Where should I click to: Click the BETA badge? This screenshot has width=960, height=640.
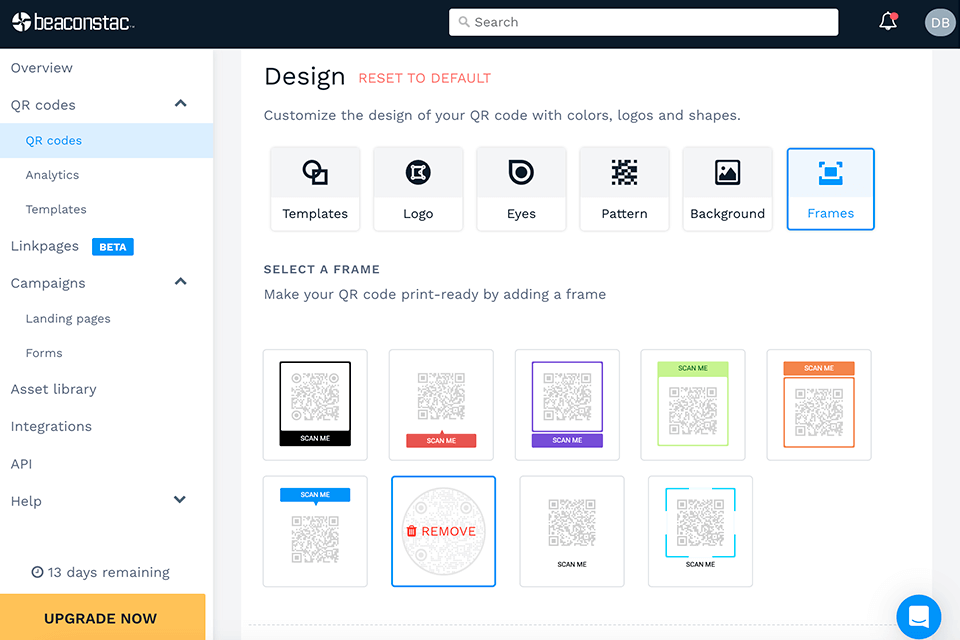coord(113,247)
